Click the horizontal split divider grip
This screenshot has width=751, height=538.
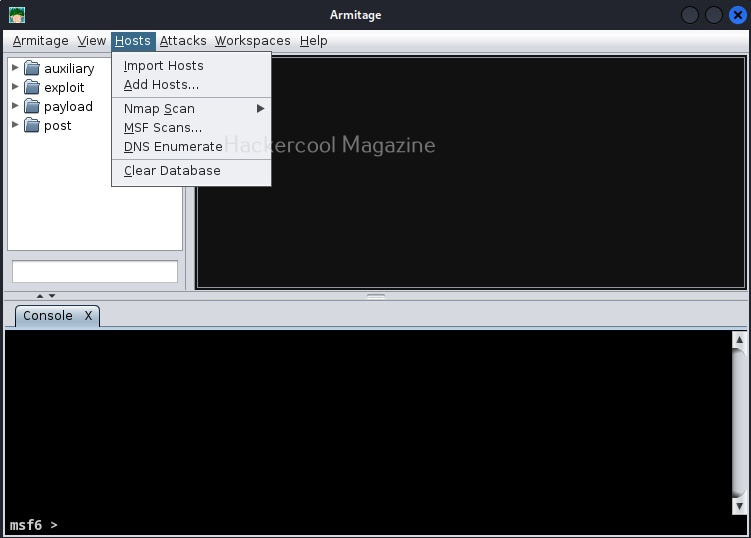(376, 296)
